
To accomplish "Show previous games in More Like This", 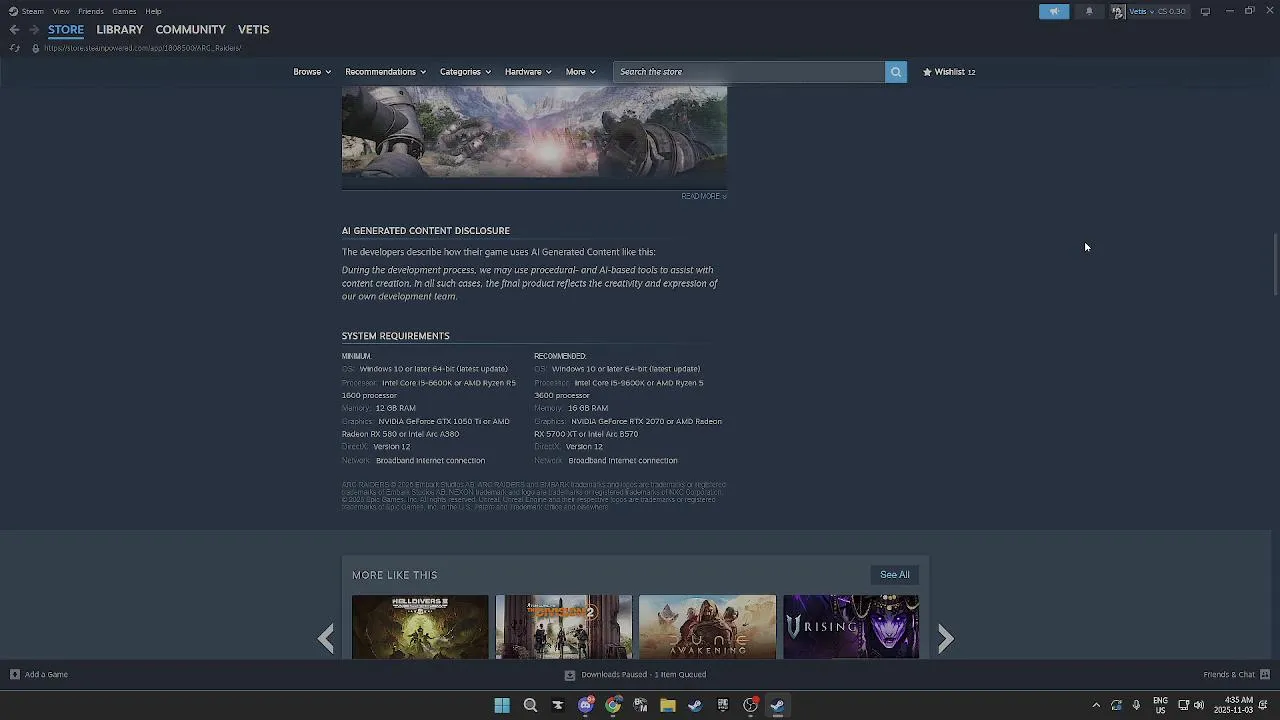I will (x=326, y=638).
